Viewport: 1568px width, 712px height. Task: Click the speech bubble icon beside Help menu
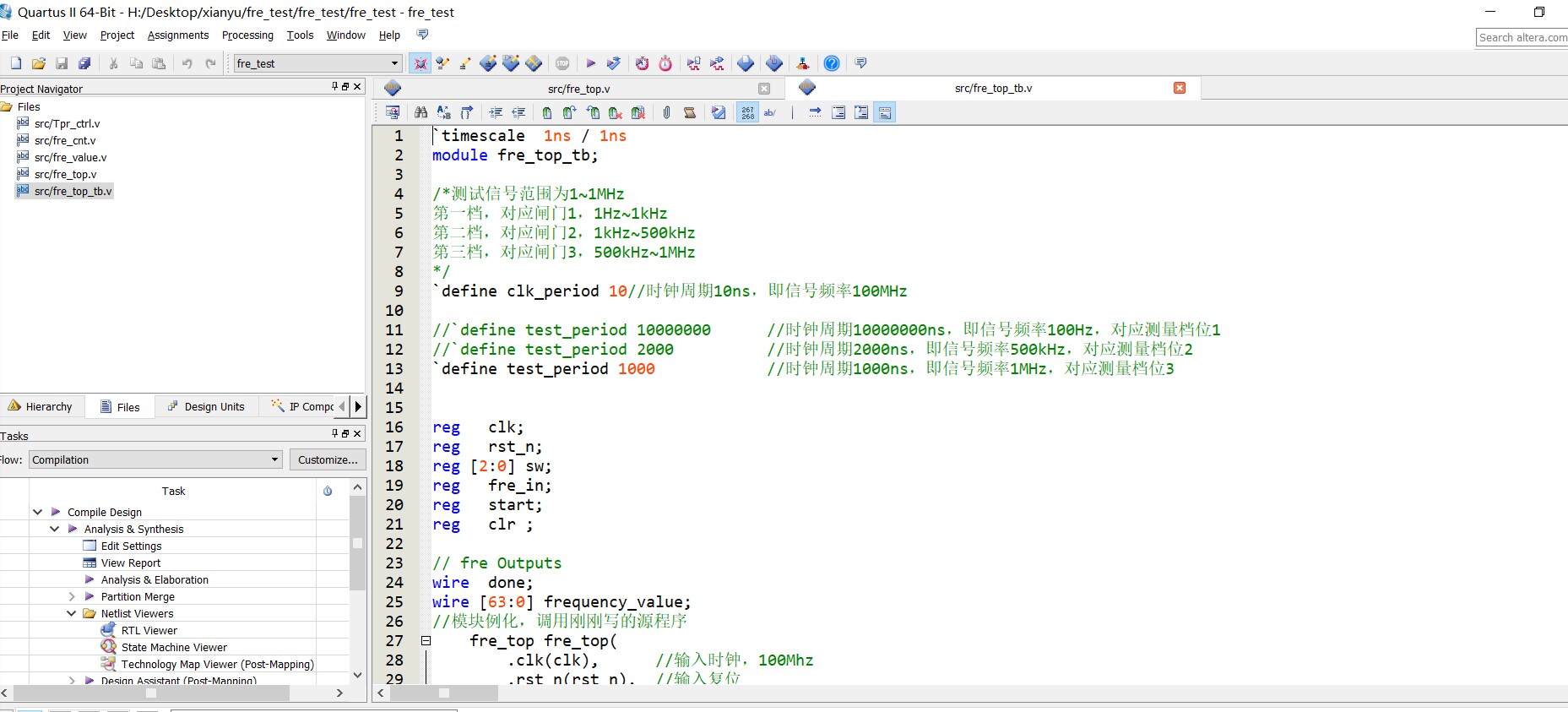[423, 35]
